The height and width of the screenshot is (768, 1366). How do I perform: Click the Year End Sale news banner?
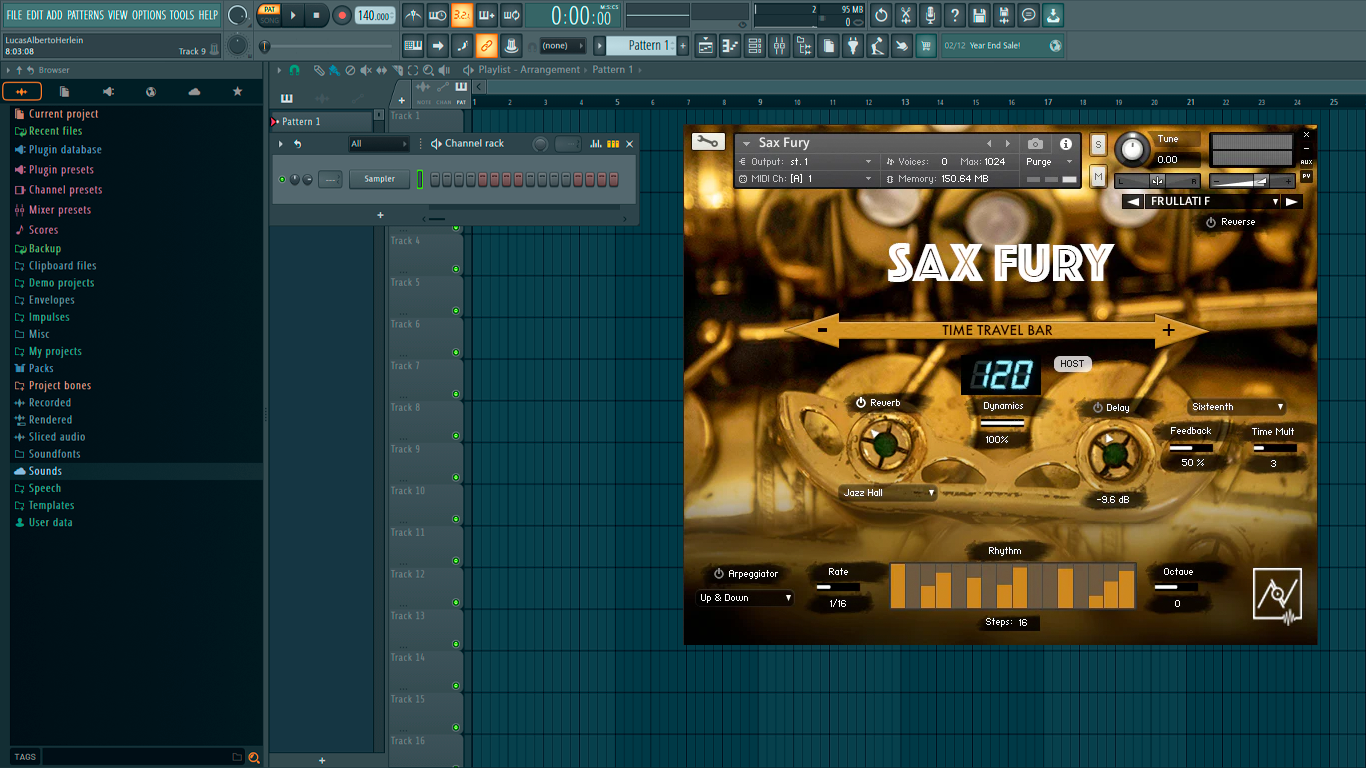[x=1002, y=45]
